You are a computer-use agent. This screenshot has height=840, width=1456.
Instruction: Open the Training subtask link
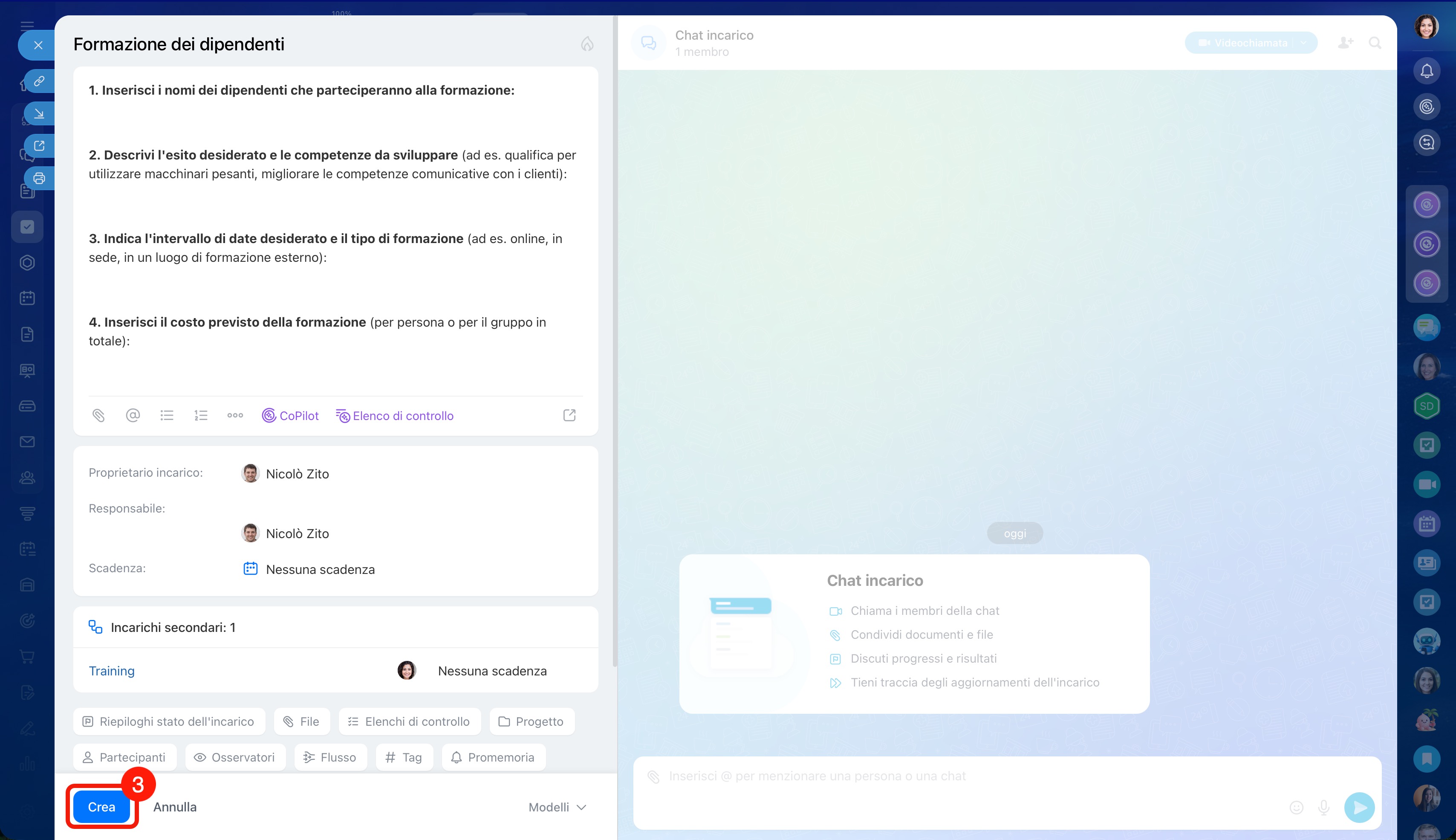(x=112, y=671)
